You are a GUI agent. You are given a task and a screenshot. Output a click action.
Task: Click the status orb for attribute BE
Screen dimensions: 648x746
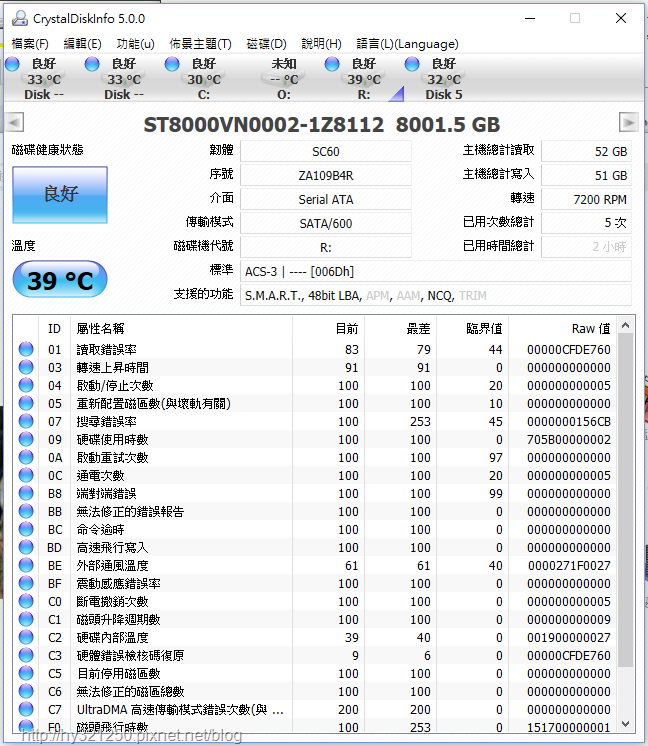pos(26,565)
